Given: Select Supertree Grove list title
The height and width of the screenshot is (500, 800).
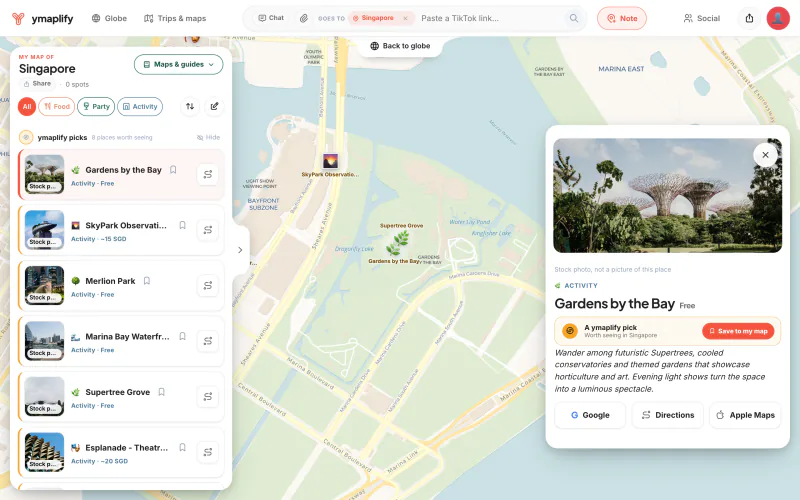Looking at the screenshot, I should pyautogui.click(x=117, y=392).
